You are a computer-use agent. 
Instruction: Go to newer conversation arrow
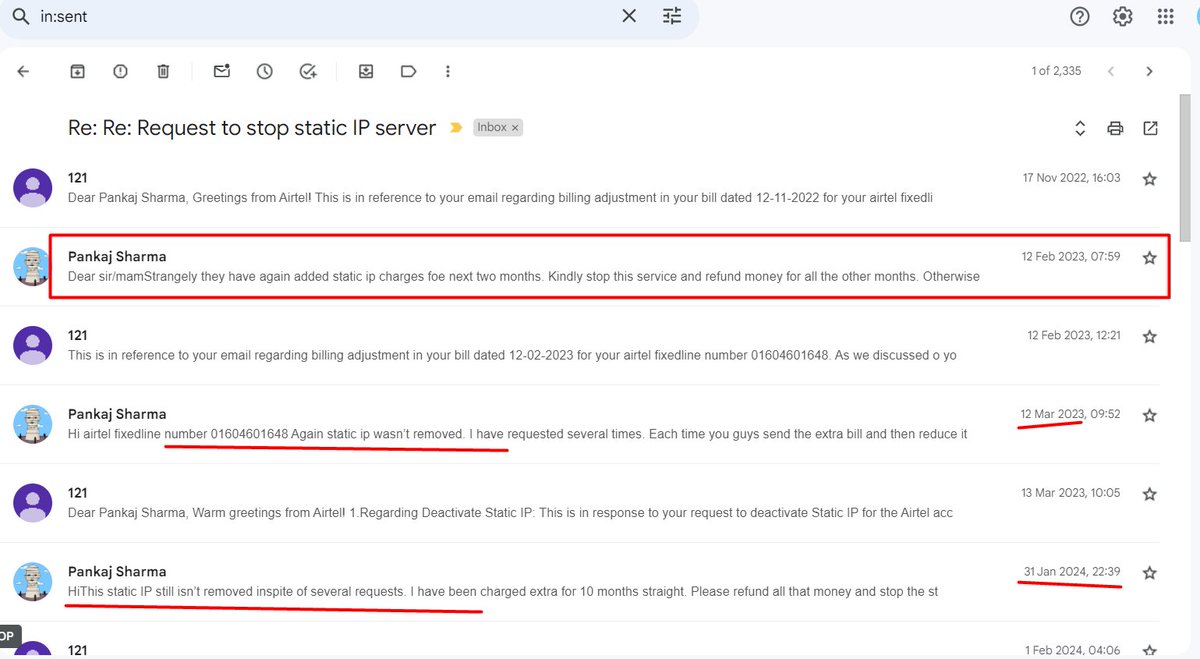coord(1110,71)
